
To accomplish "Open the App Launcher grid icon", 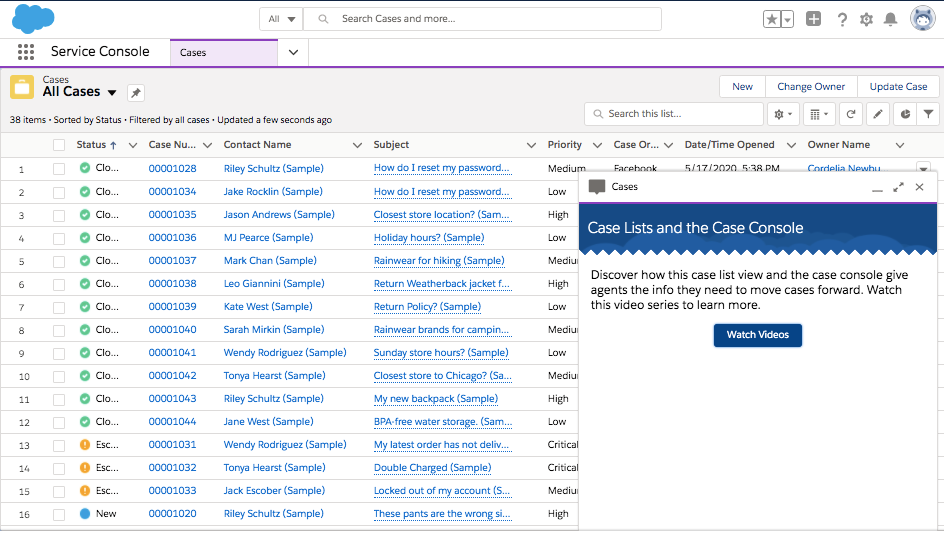I will (x=26, y=52).
